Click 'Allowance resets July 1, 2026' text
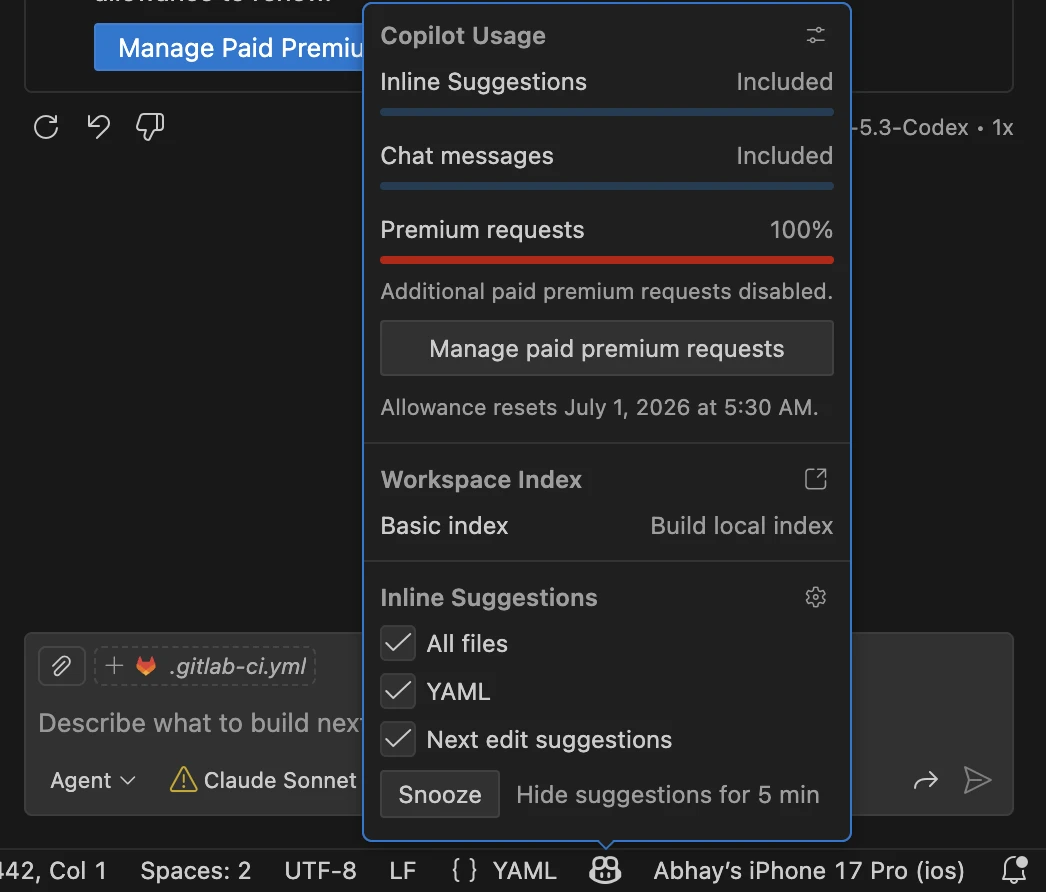Viewport: 1046px width, 892px height. (599, 407)
